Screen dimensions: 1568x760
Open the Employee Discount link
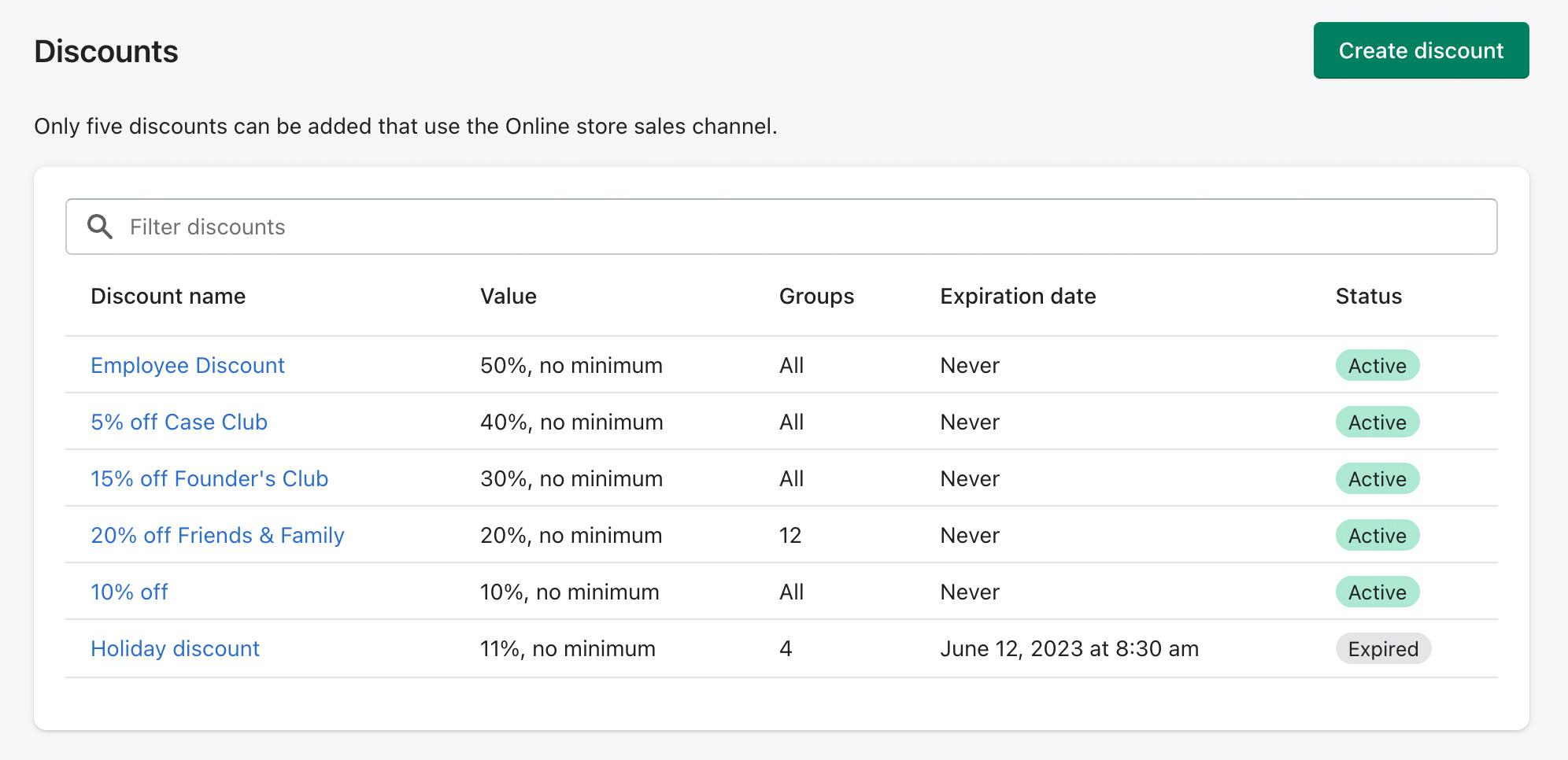pyautogui.click(x=187, y=365)
